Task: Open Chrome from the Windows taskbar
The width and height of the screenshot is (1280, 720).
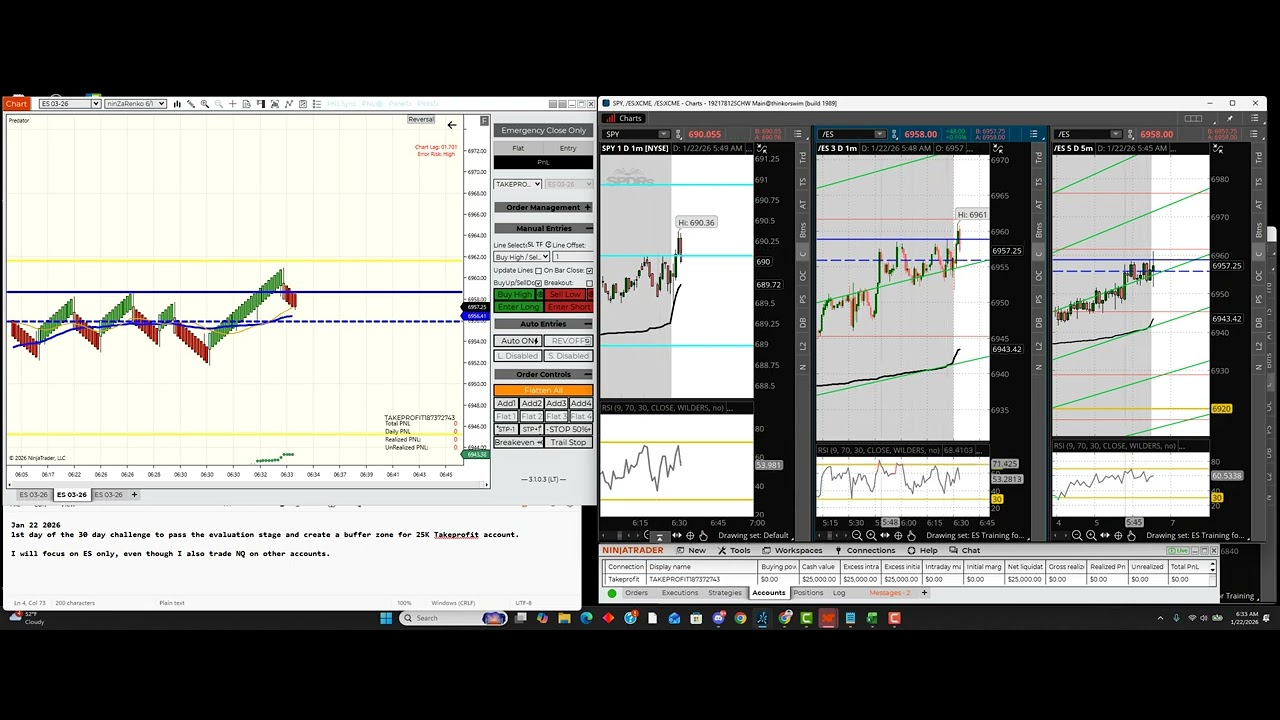Action: [740, 618]
